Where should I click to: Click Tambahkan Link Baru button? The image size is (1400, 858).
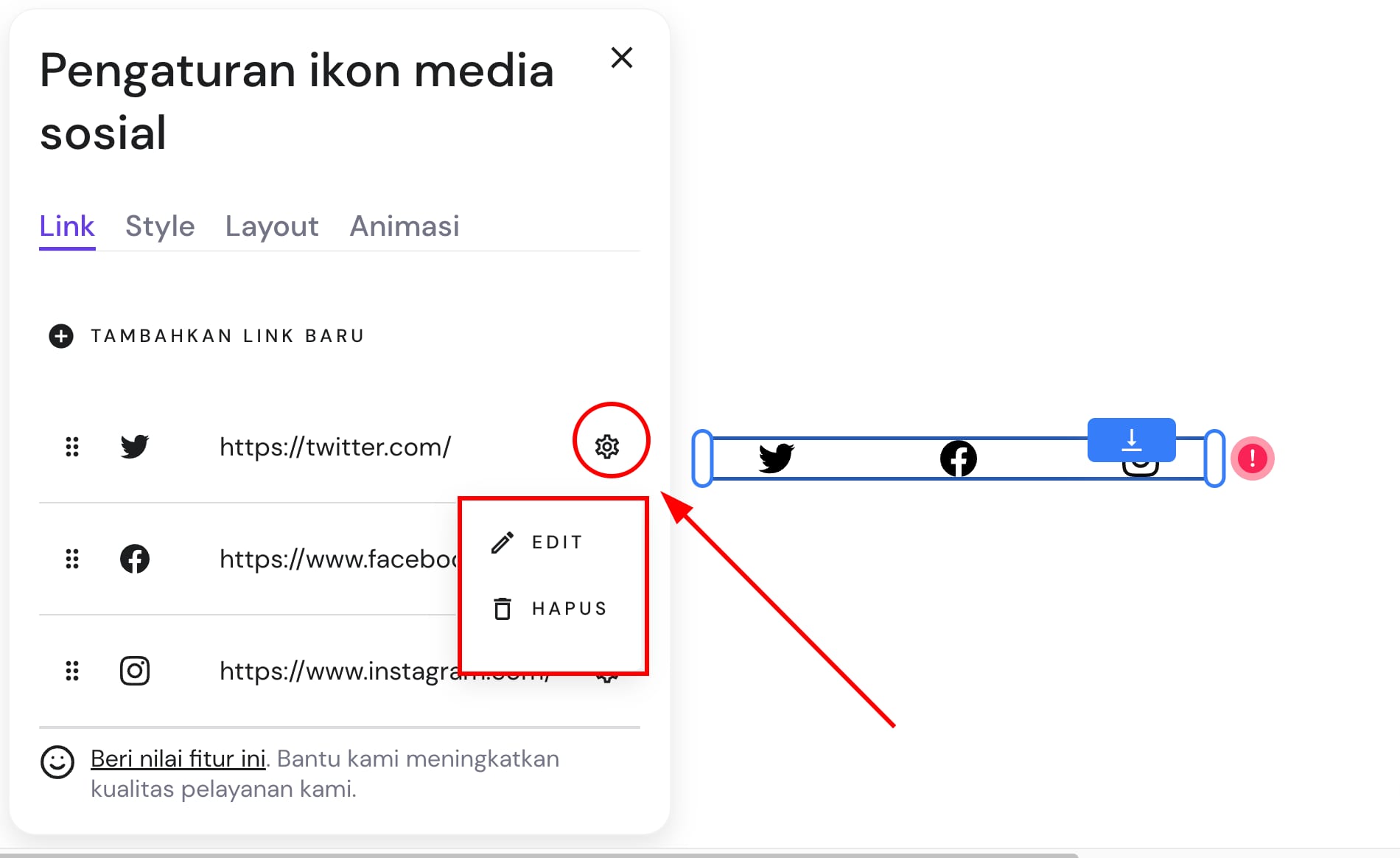coord(227,336)
